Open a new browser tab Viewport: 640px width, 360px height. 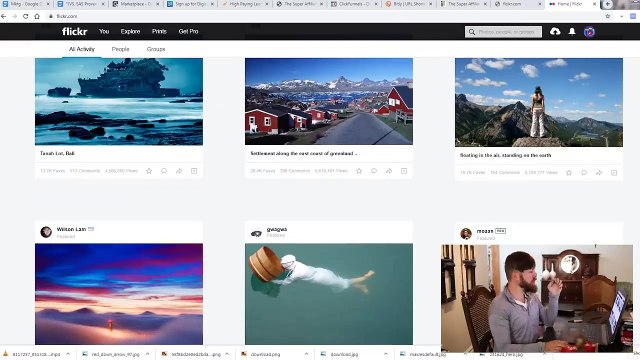(607, 4)
